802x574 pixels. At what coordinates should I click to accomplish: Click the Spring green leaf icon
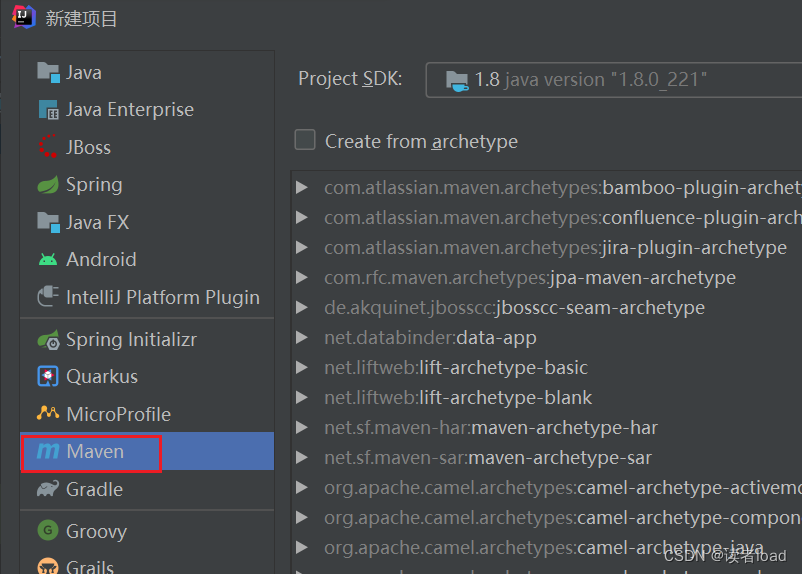[48, 185]
